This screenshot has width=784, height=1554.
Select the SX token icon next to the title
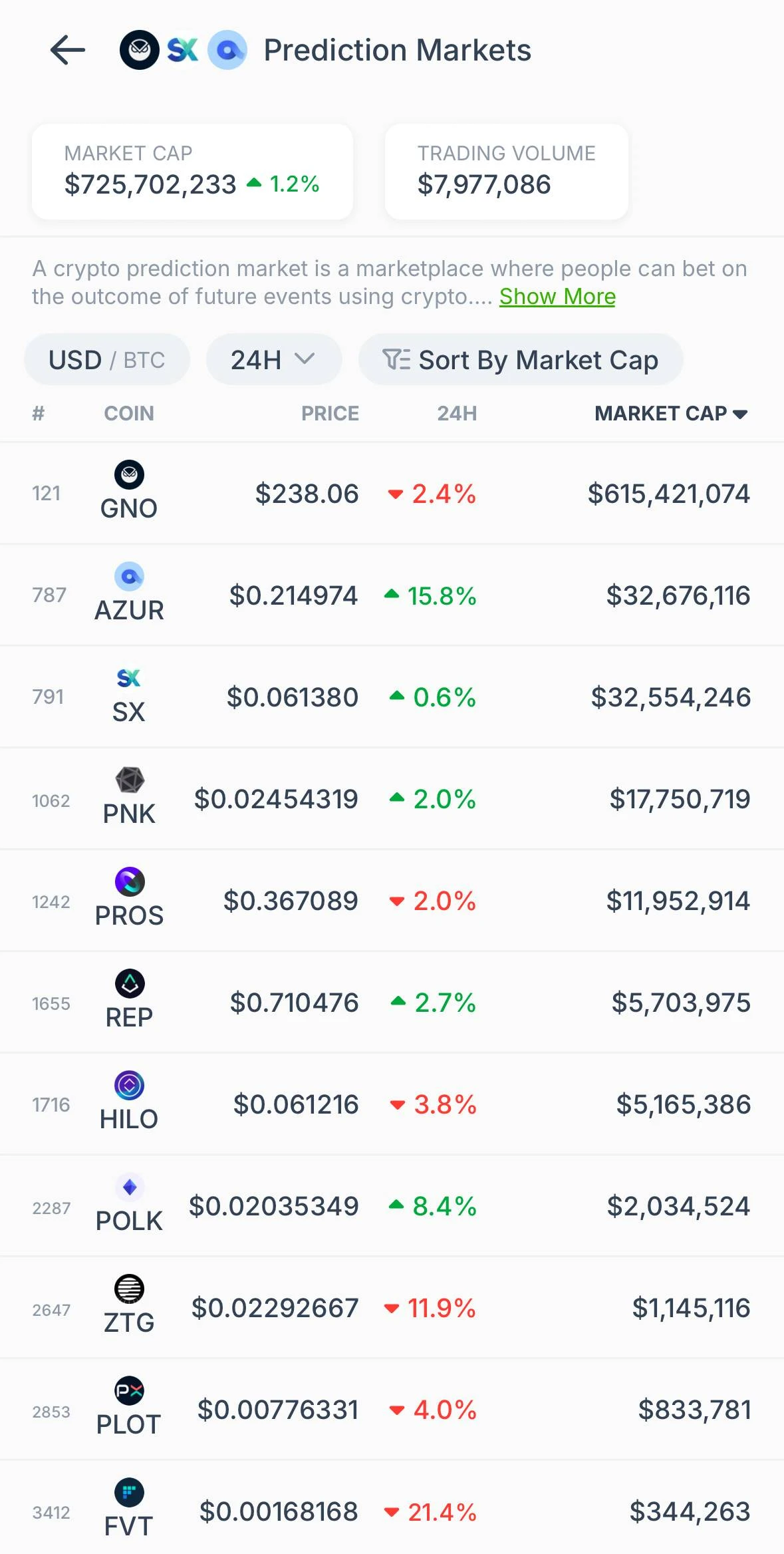[182, 49]
